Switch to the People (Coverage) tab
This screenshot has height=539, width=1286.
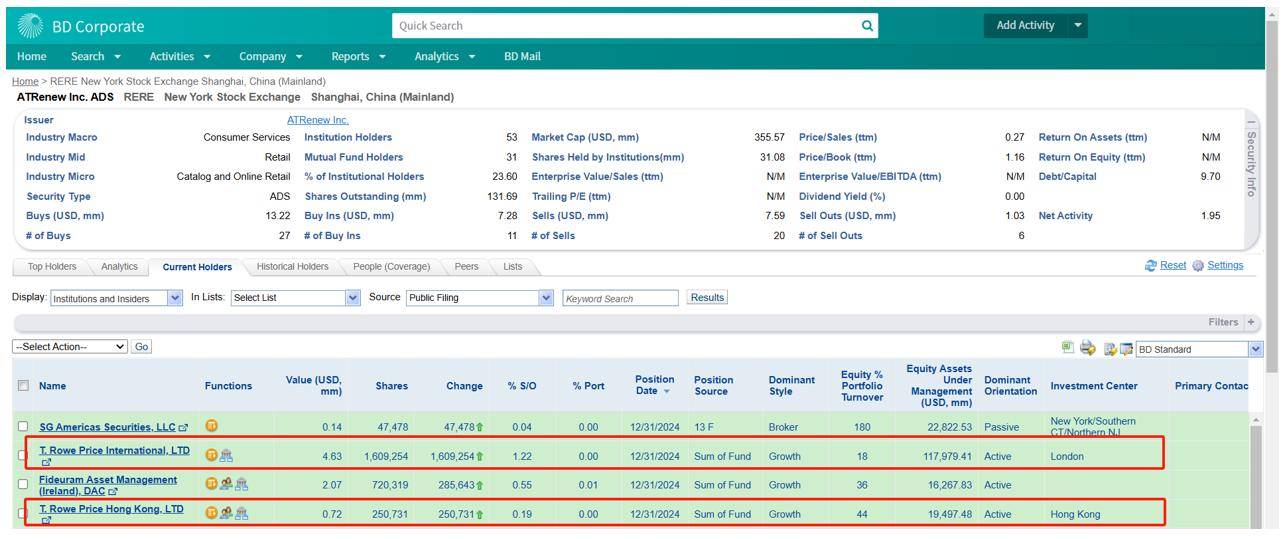[391, 267]
